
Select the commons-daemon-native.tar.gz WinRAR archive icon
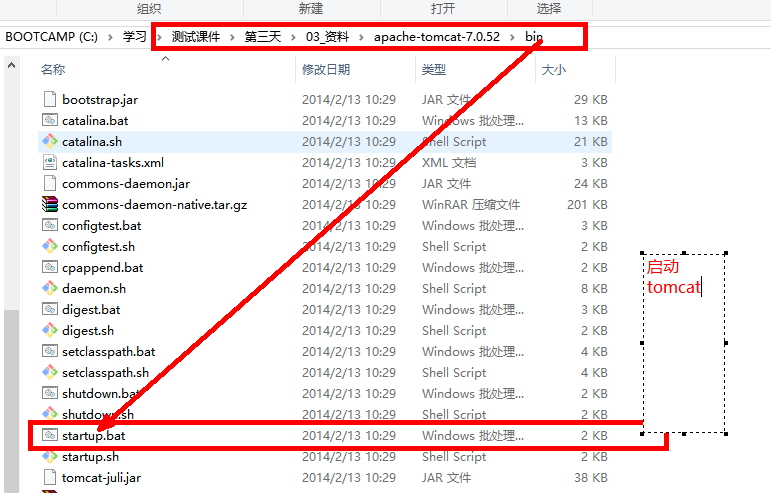click(50, 204)
